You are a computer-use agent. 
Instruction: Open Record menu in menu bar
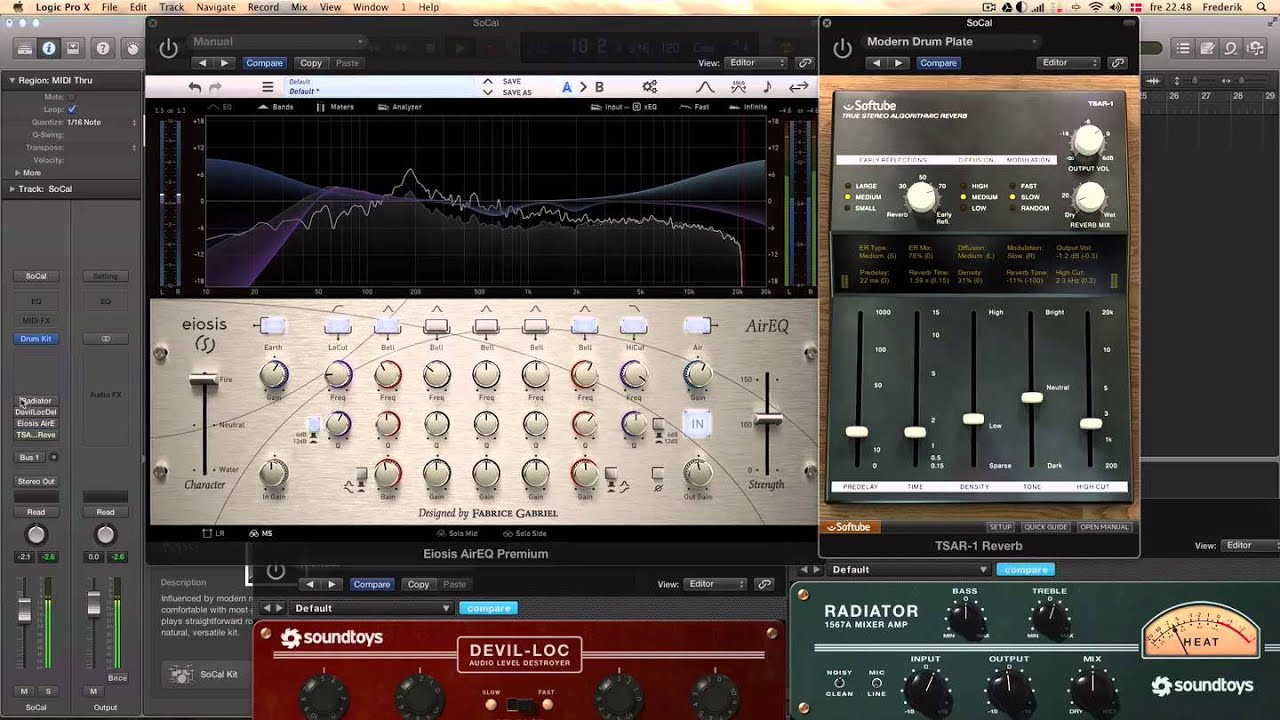[x=263, y=7]
